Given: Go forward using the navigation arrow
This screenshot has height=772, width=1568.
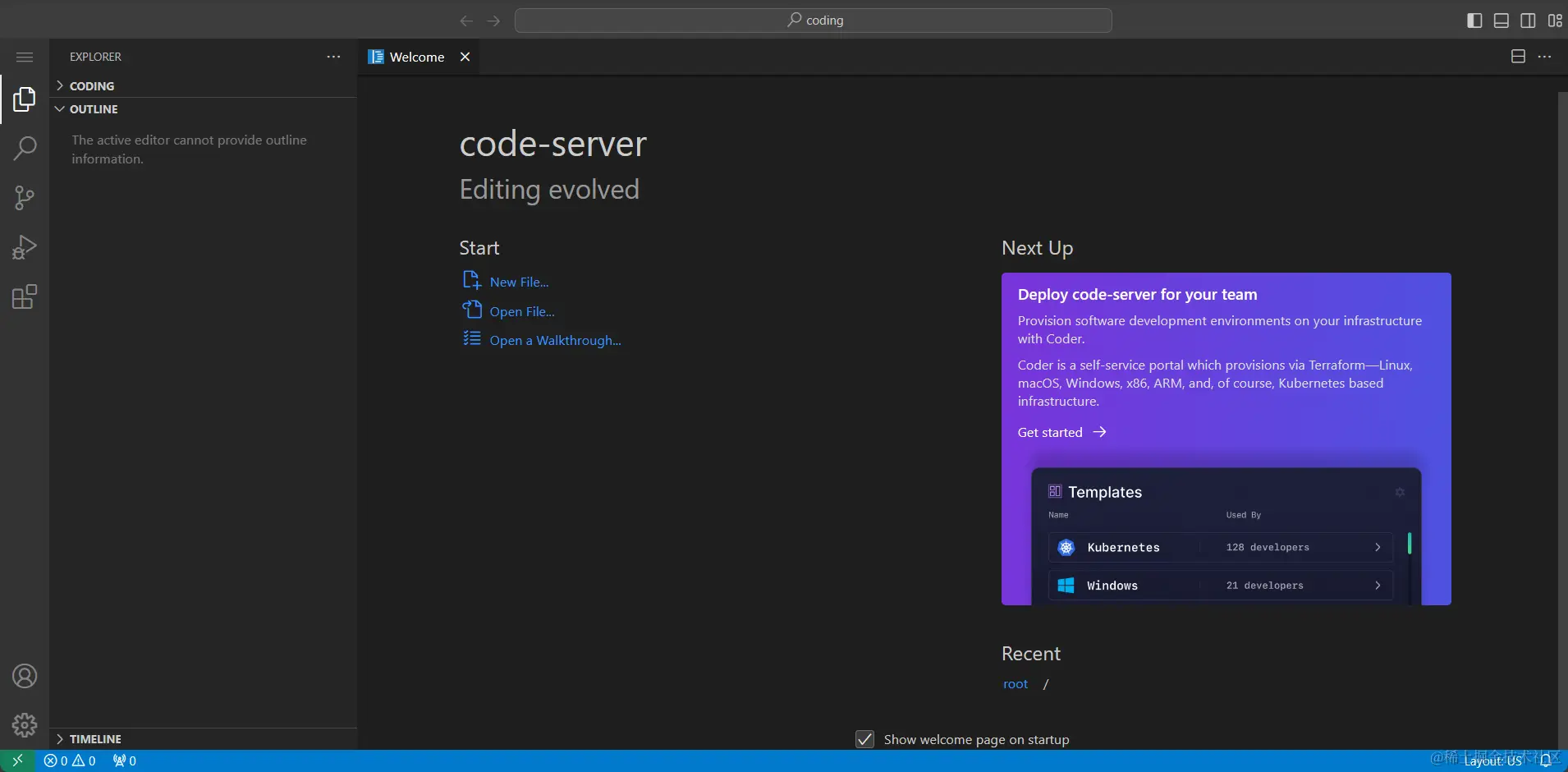Looking at the screenshot, I should (x=493, y=21).
